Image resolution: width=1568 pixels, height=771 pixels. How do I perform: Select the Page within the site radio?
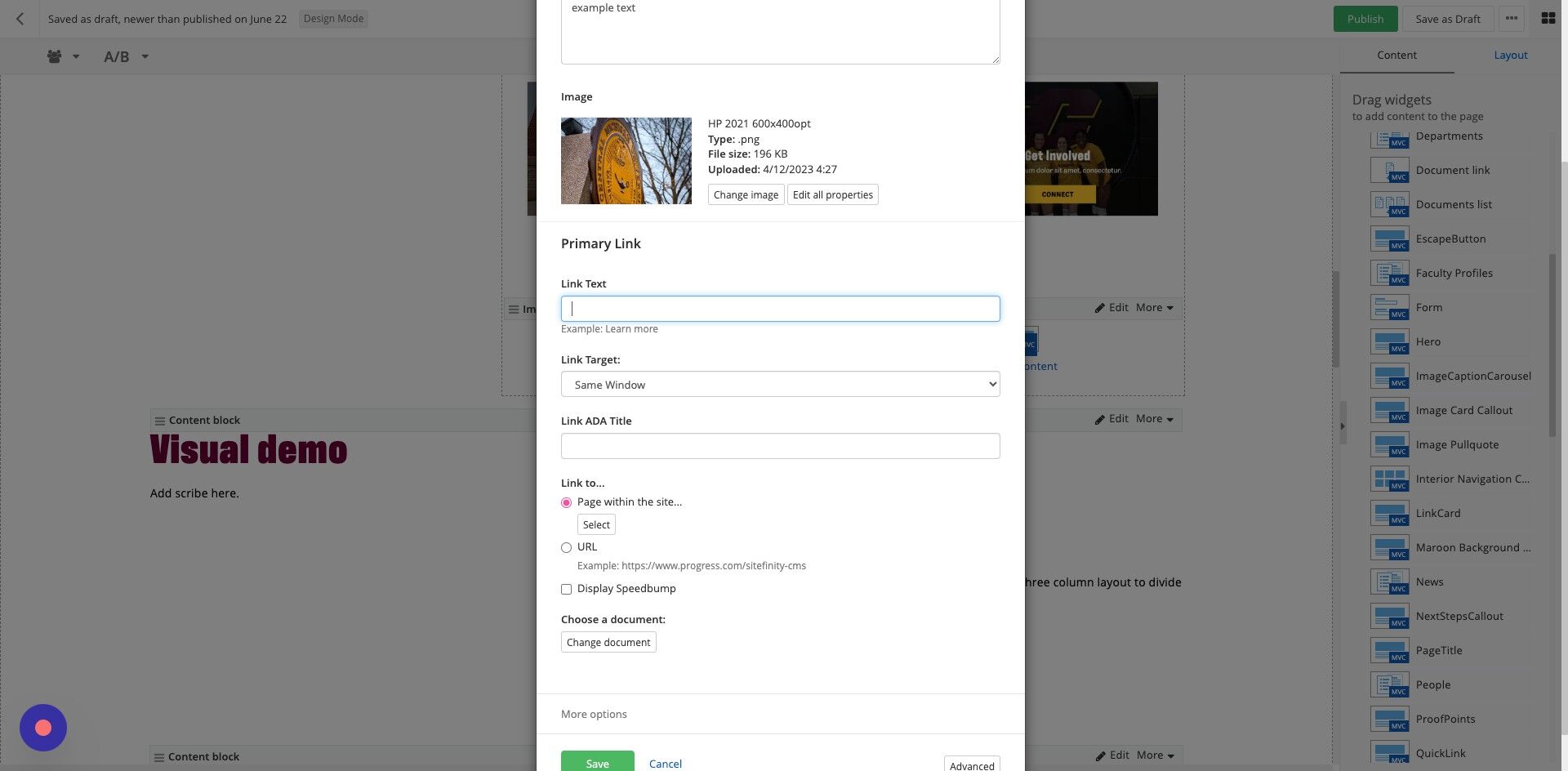pyautogui.click(x=566, y=502)
